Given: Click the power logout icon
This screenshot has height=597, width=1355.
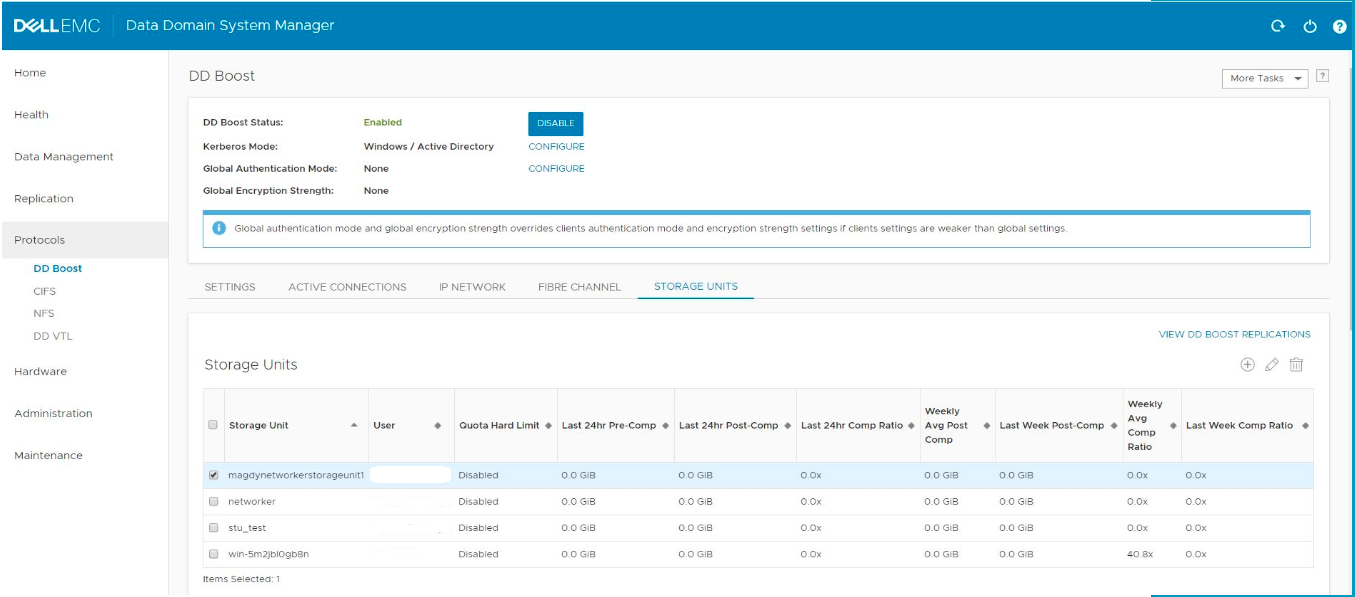Looking at the screenshot, I should (1309, 26).
